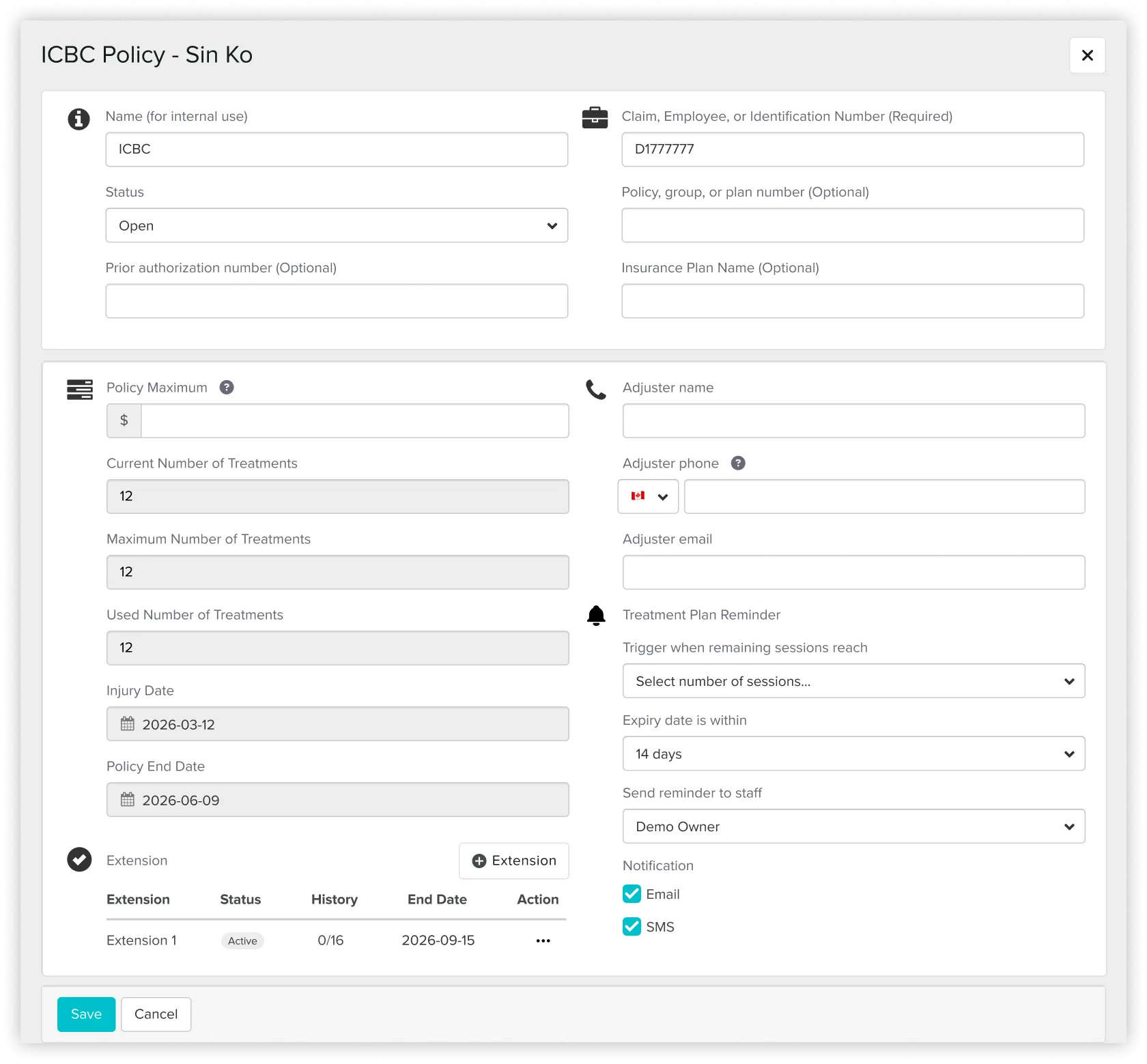
Task: Click the Policy, group, or plan number field
Action: (853, 225)
